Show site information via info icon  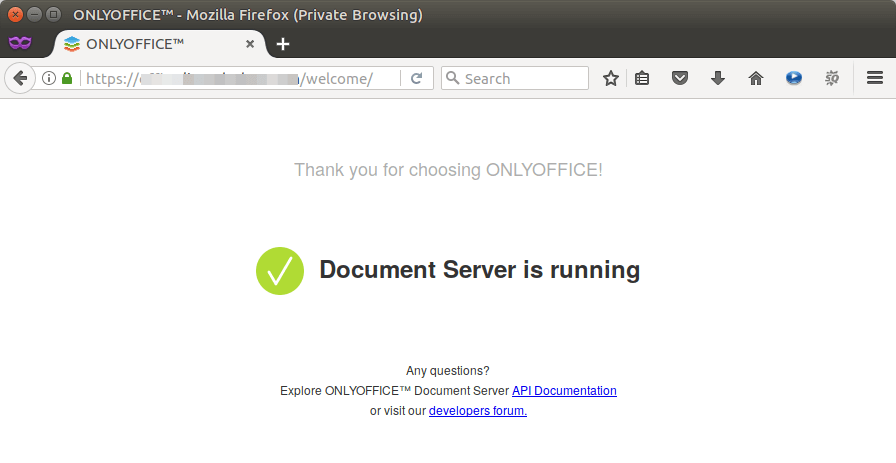coord(48,78)
